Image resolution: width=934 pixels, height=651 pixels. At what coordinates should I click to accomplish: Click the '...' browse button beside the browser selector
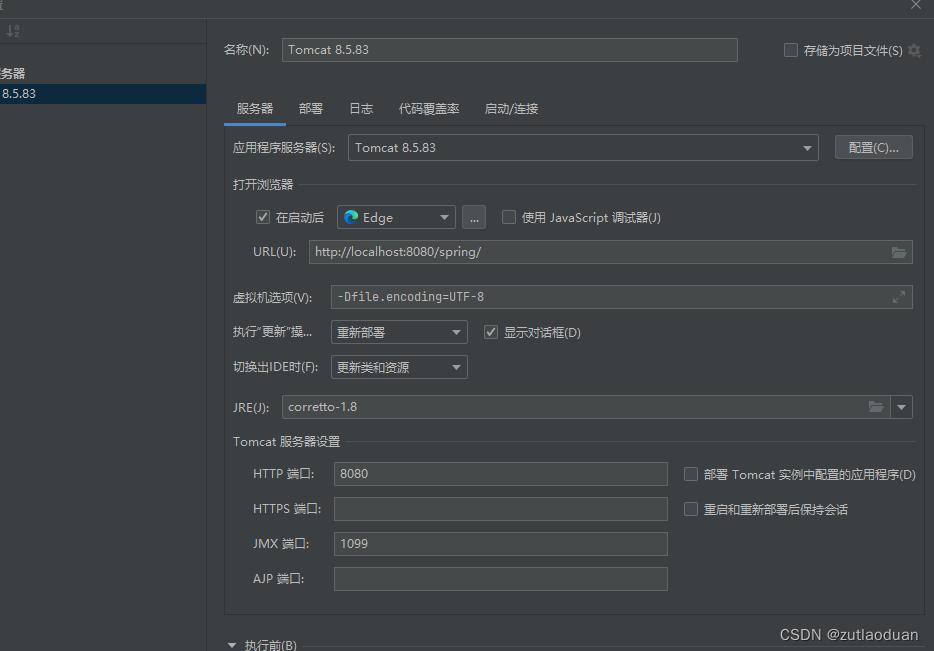473,217
